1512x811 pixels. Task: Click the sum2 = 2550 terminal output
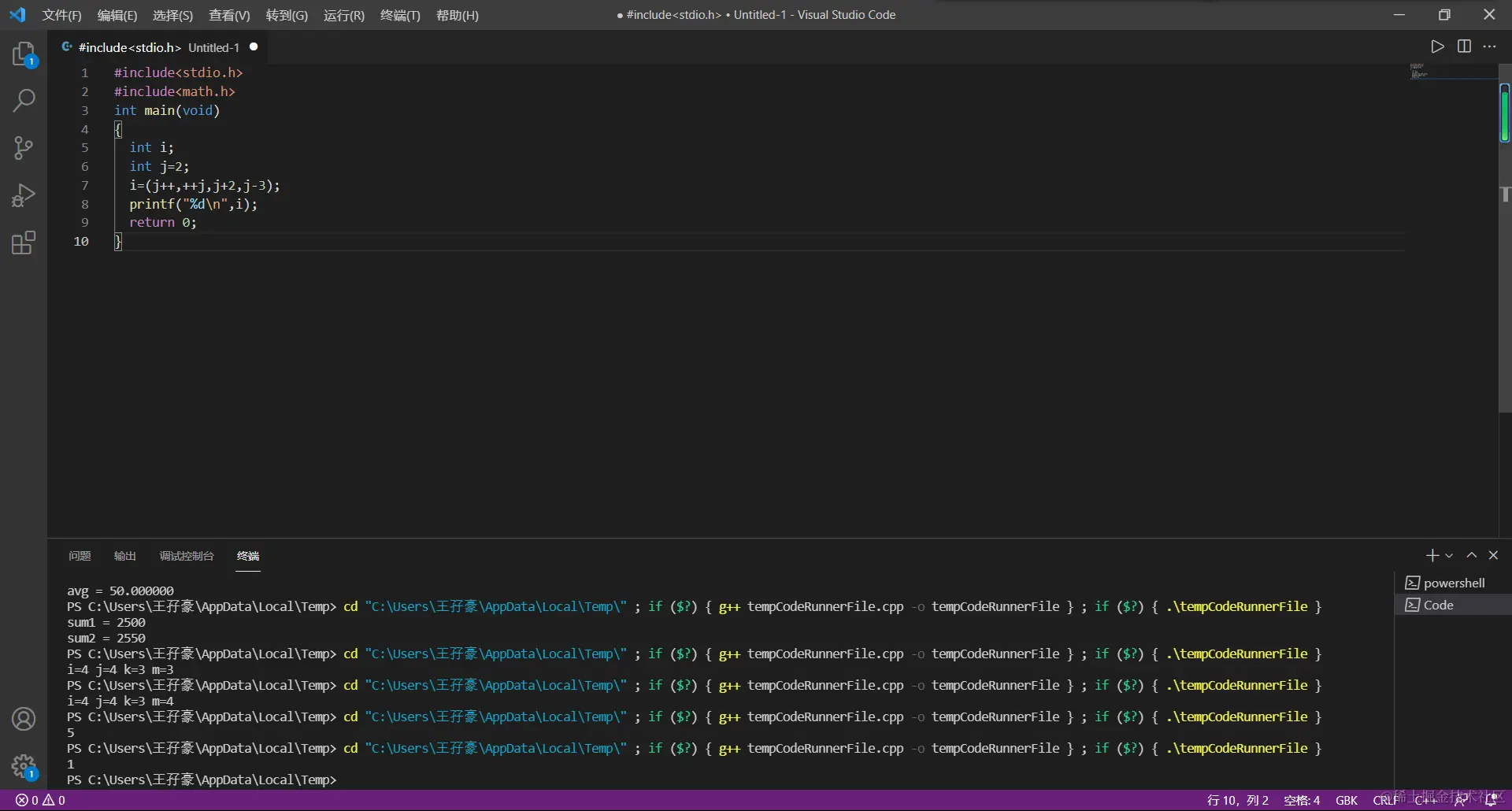pos(106,638)
